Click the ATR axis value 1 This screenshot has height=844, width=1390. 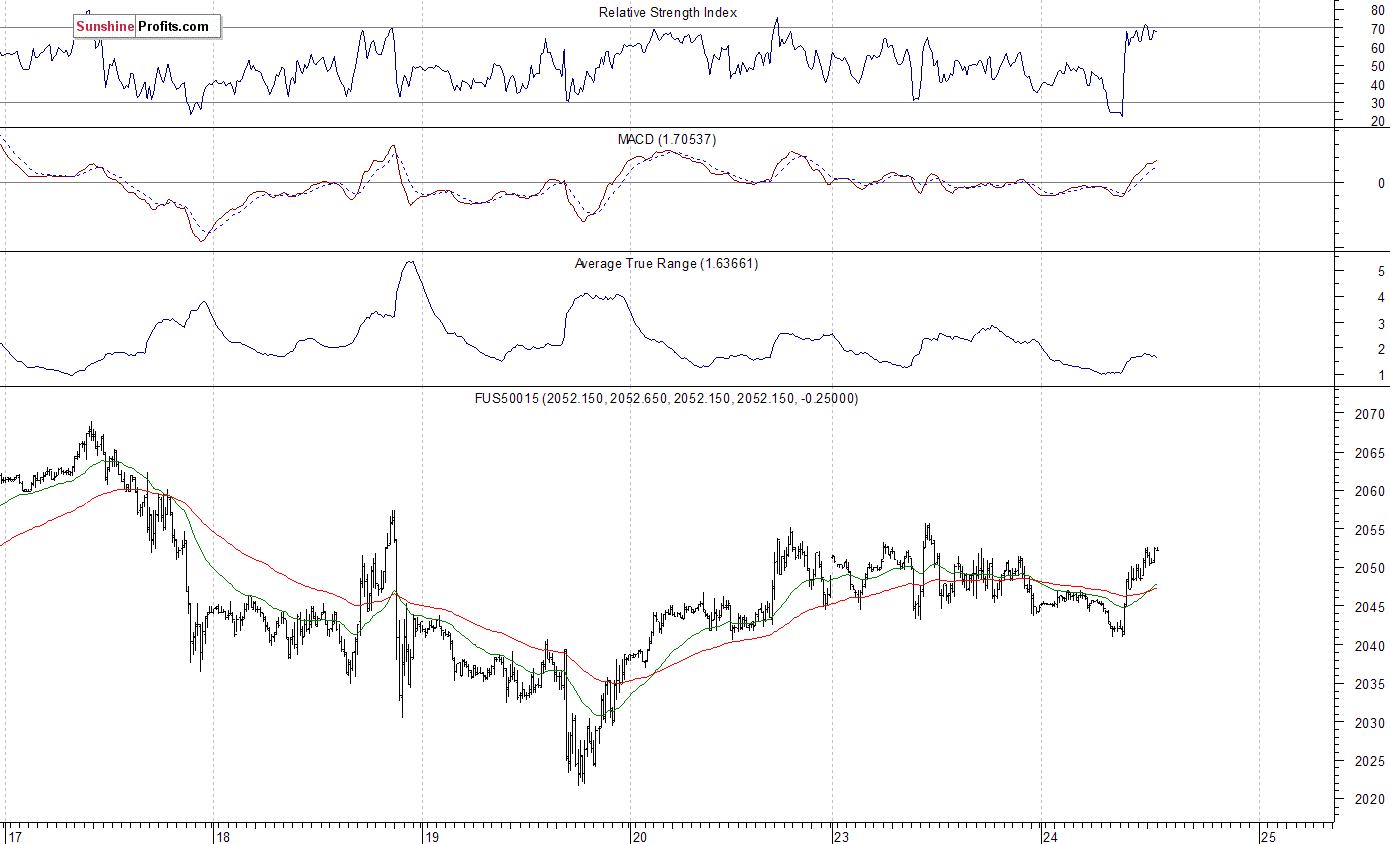tap(1381, 375)
